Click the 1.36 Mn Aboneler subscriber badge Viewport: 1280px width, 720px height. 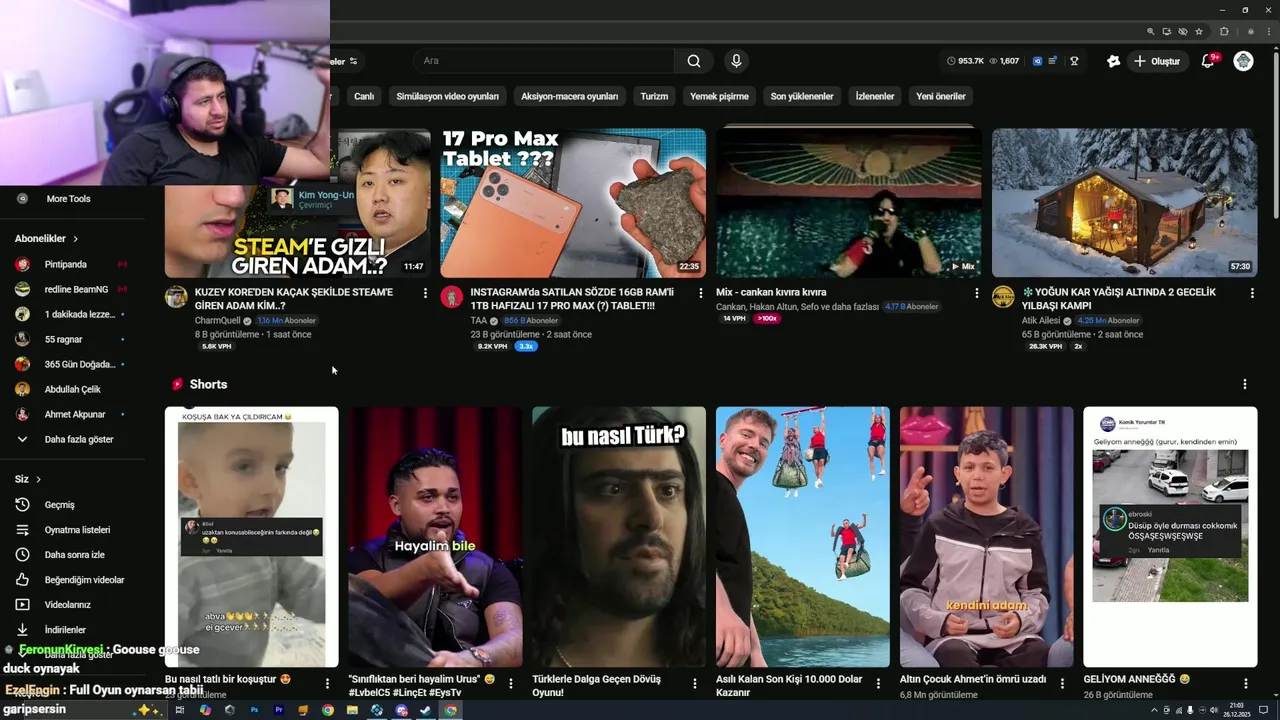pos(286,321)
